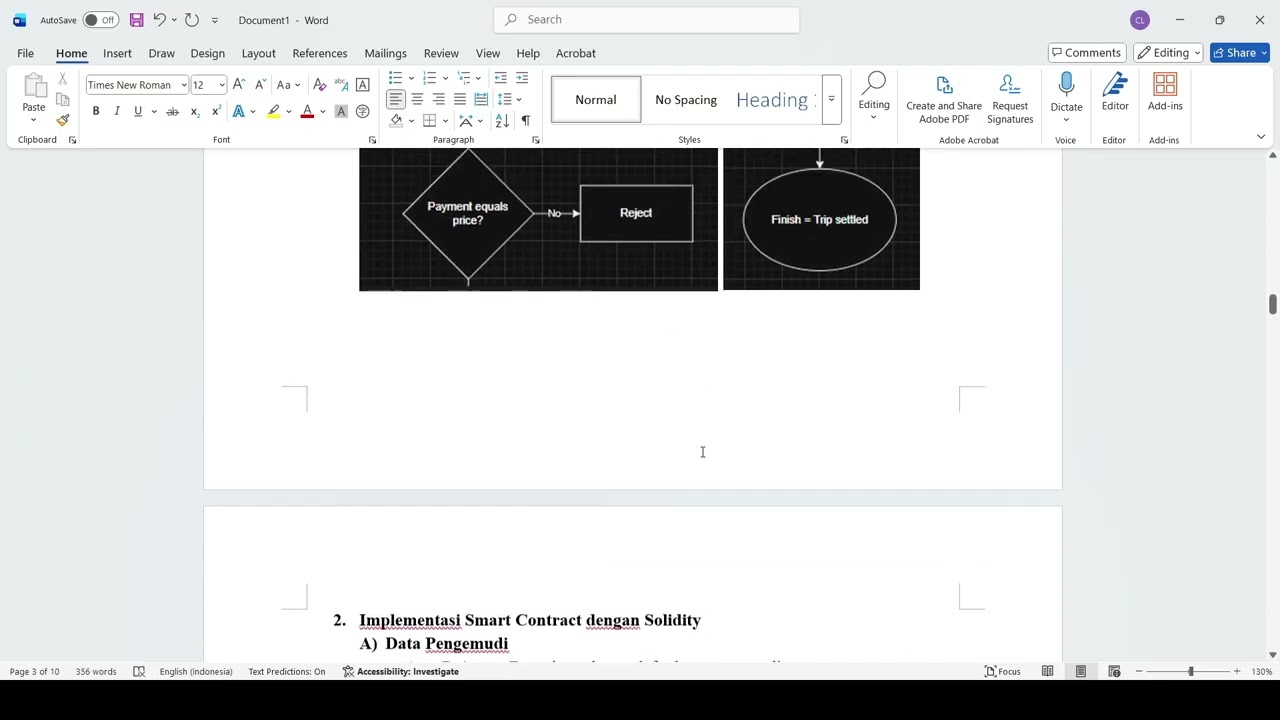Open the File tab
Image resolution: width=1280 pixels, height=720 pixels.
click(26, 53)
